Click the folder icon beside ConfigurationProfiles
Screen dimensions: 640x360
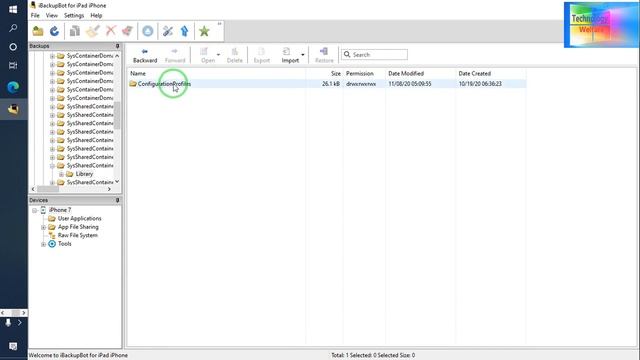[x=133, y=84]
